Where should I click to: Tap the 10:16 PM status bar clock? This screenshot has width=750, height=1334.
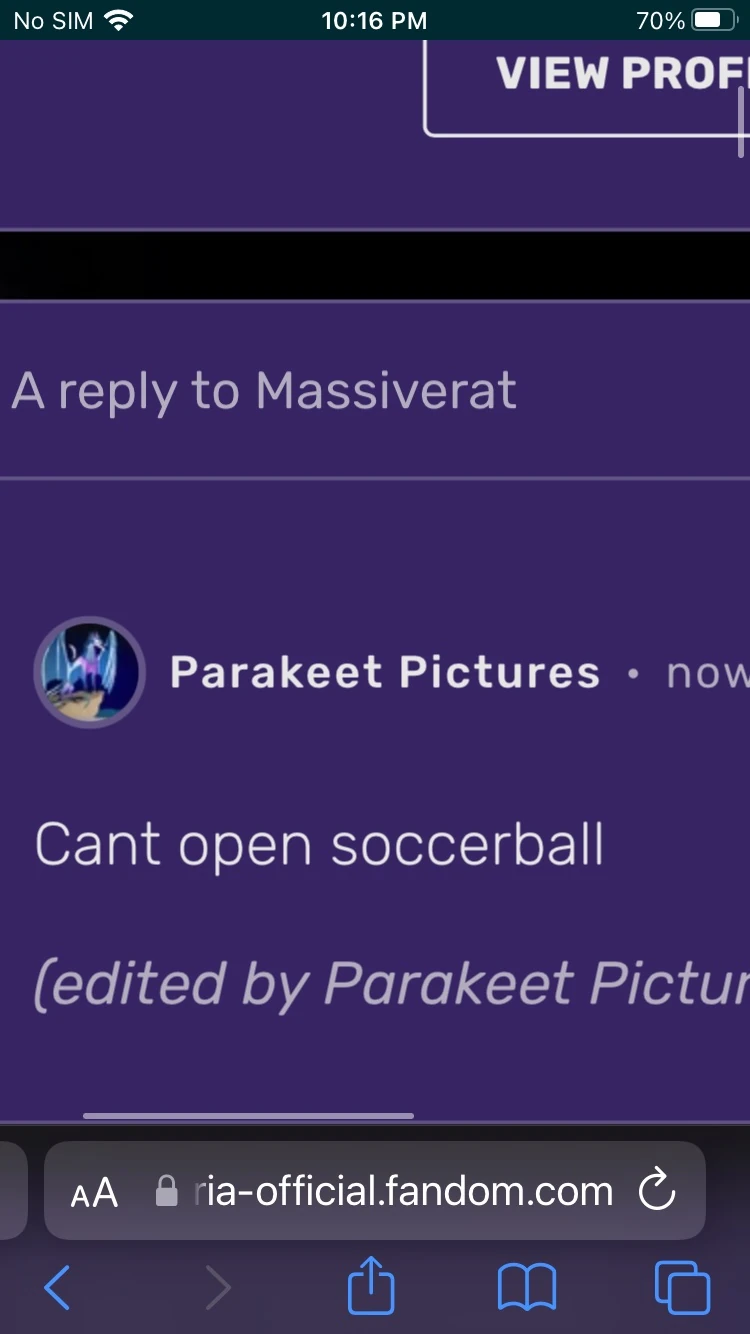pos(374,20)
